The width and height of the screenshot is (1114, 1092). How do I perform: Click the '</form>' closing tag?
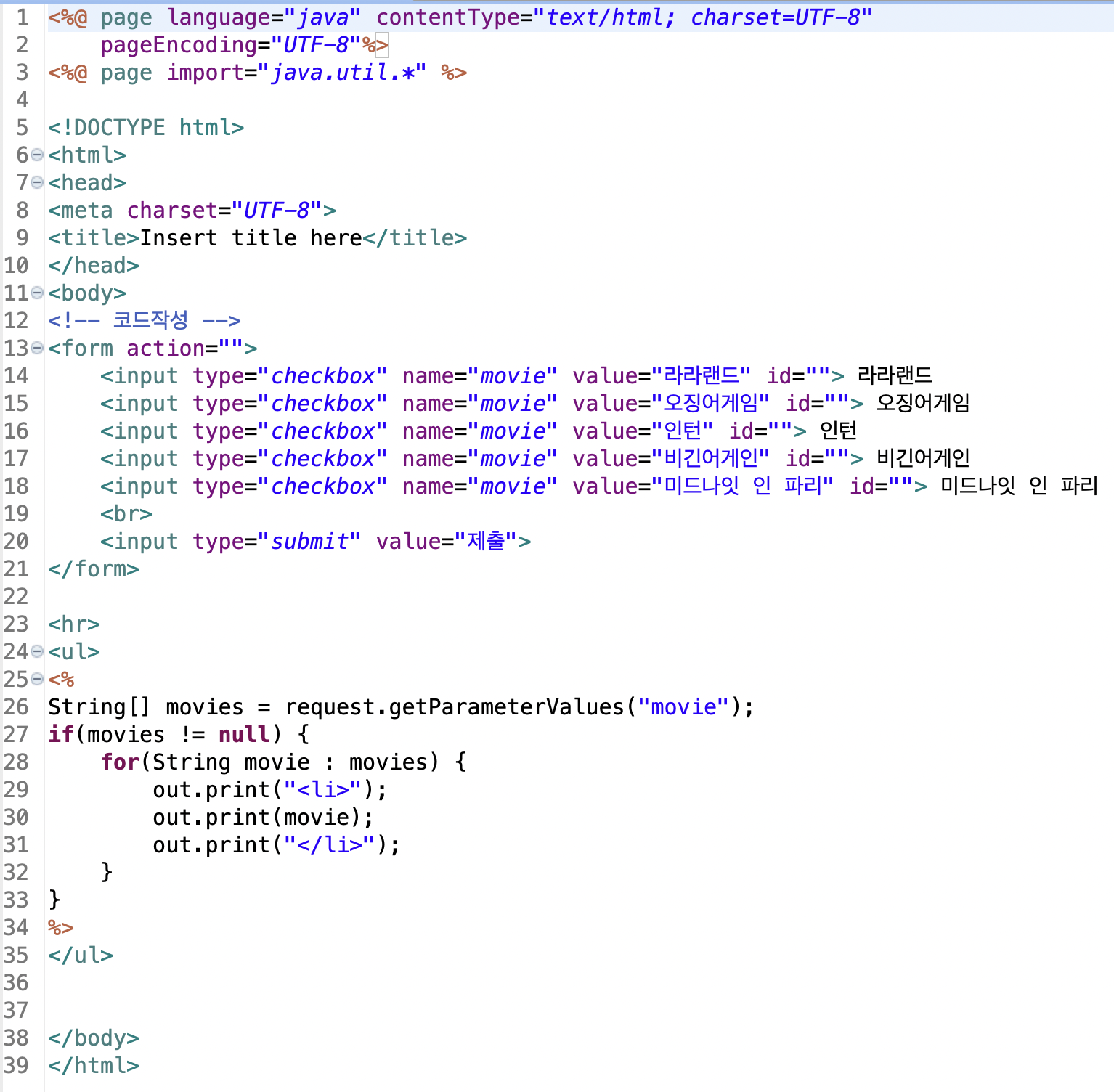(94, 569)
